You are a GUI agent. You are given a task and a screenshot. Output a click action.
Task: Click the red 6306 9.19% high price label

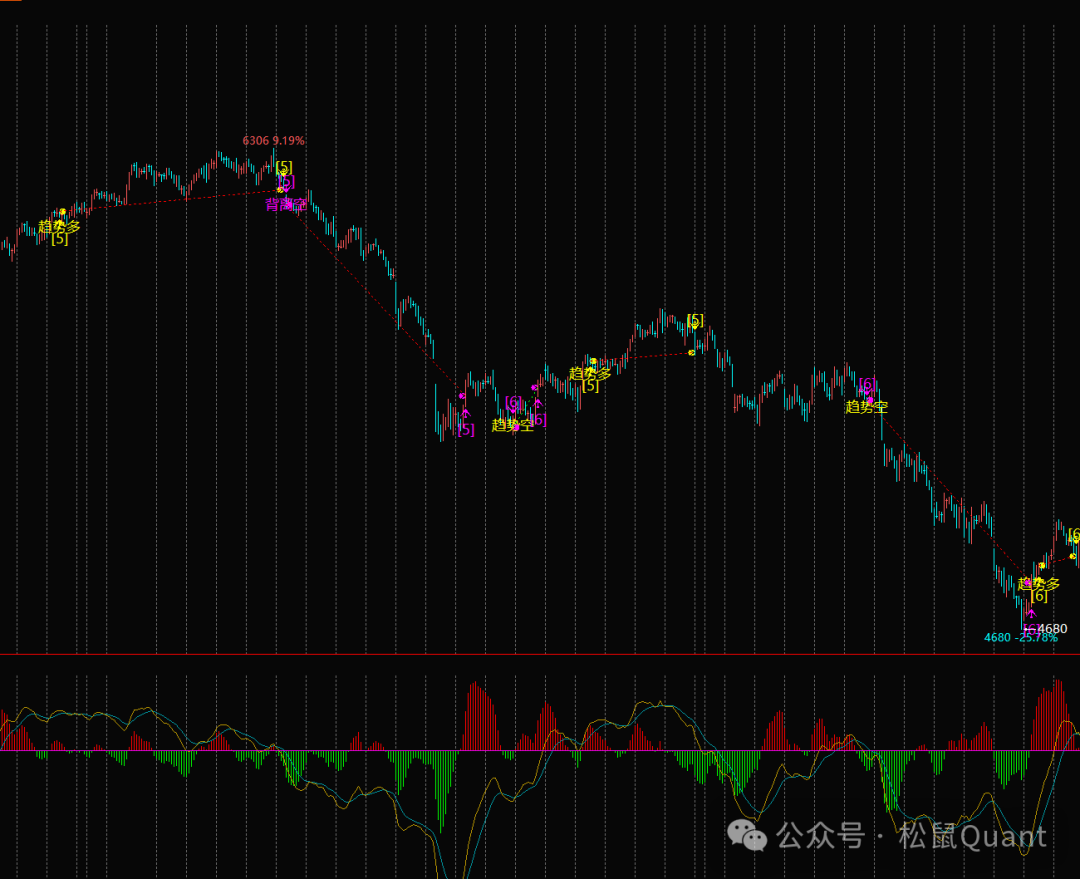pos(273,141)
